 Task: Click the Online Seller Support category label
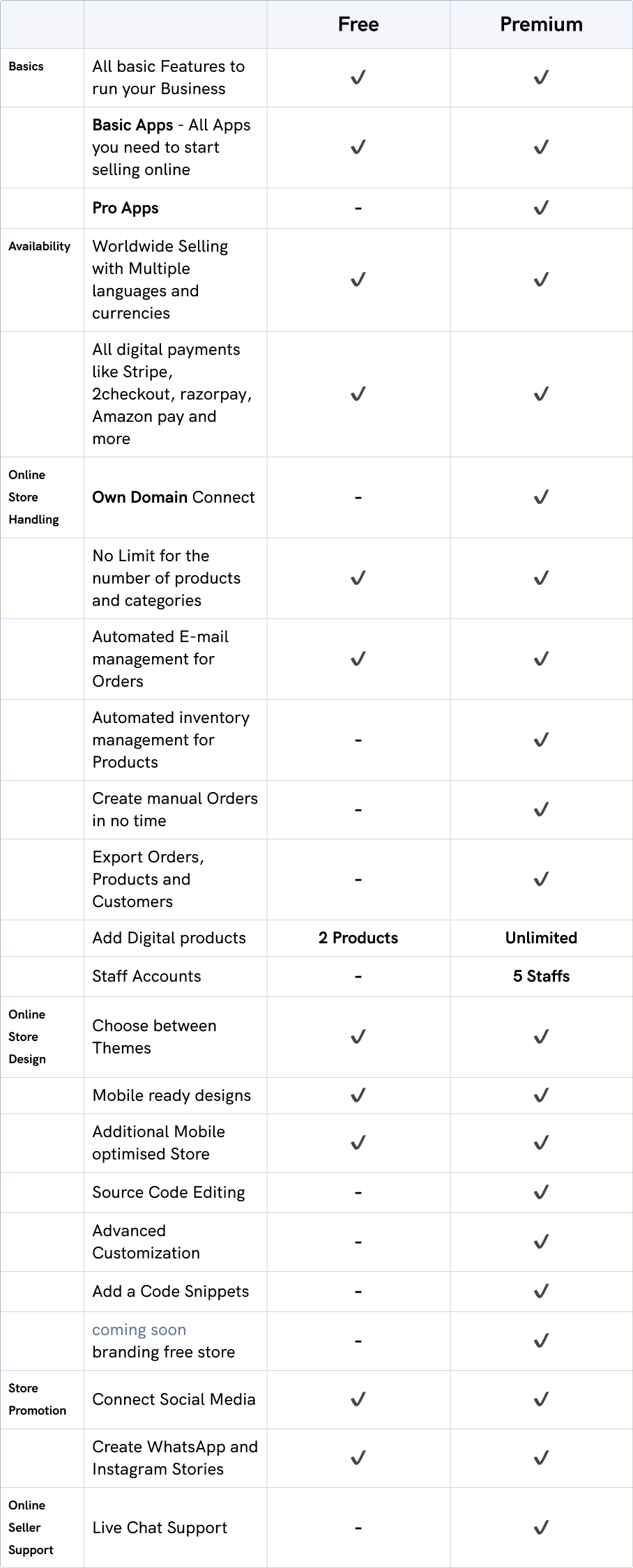coord(31,1528)
